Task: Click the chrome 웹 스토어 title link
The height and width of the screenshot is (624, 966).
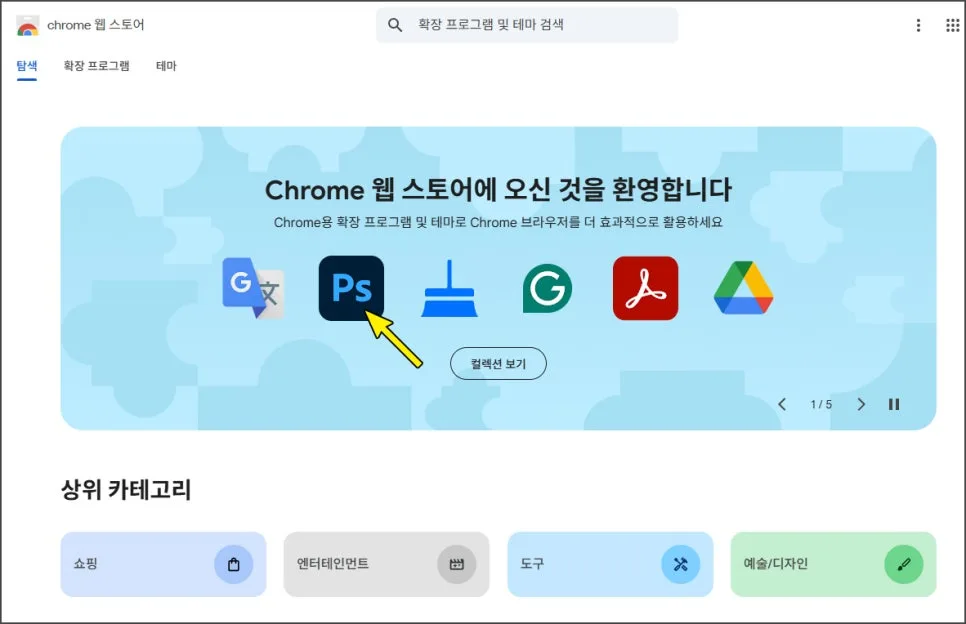Action: tap(95, 25)
